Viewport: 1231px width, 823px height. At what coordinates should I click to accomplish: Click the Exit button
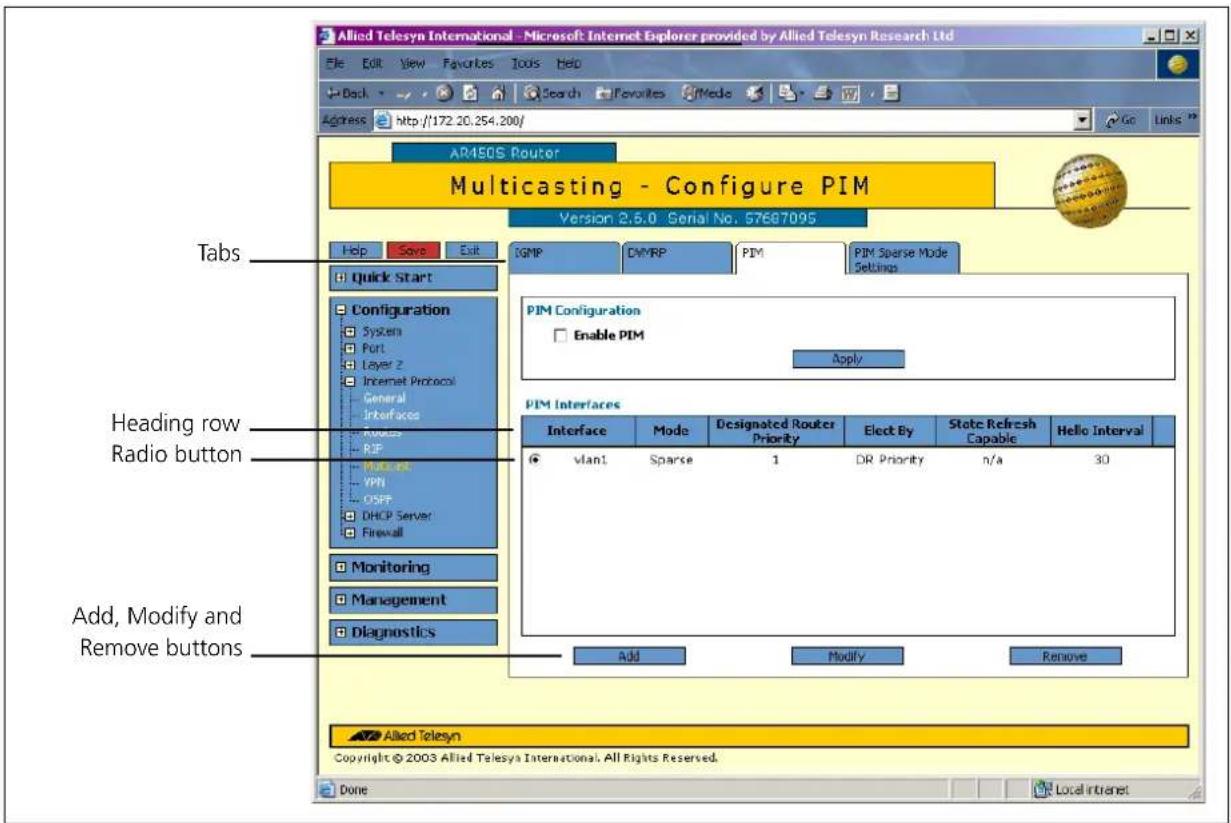point(471,250)
